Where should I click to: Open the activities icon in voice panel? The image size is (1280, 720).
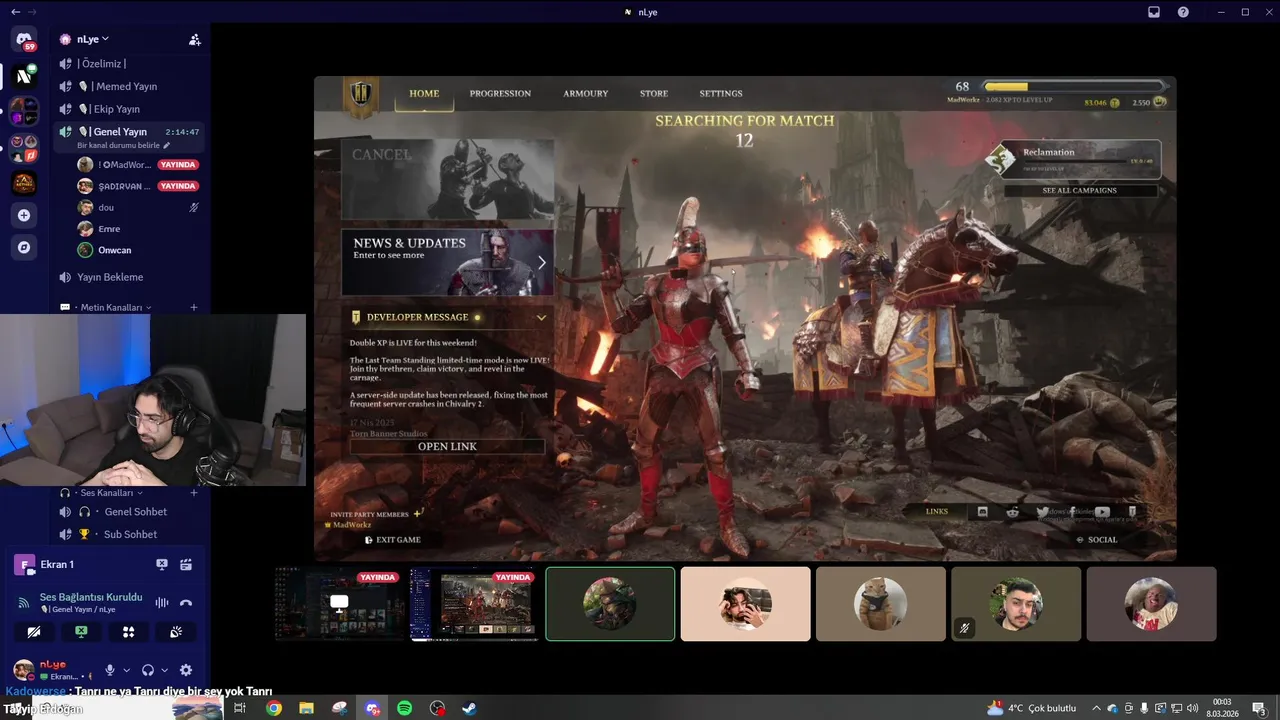(128, 632)
